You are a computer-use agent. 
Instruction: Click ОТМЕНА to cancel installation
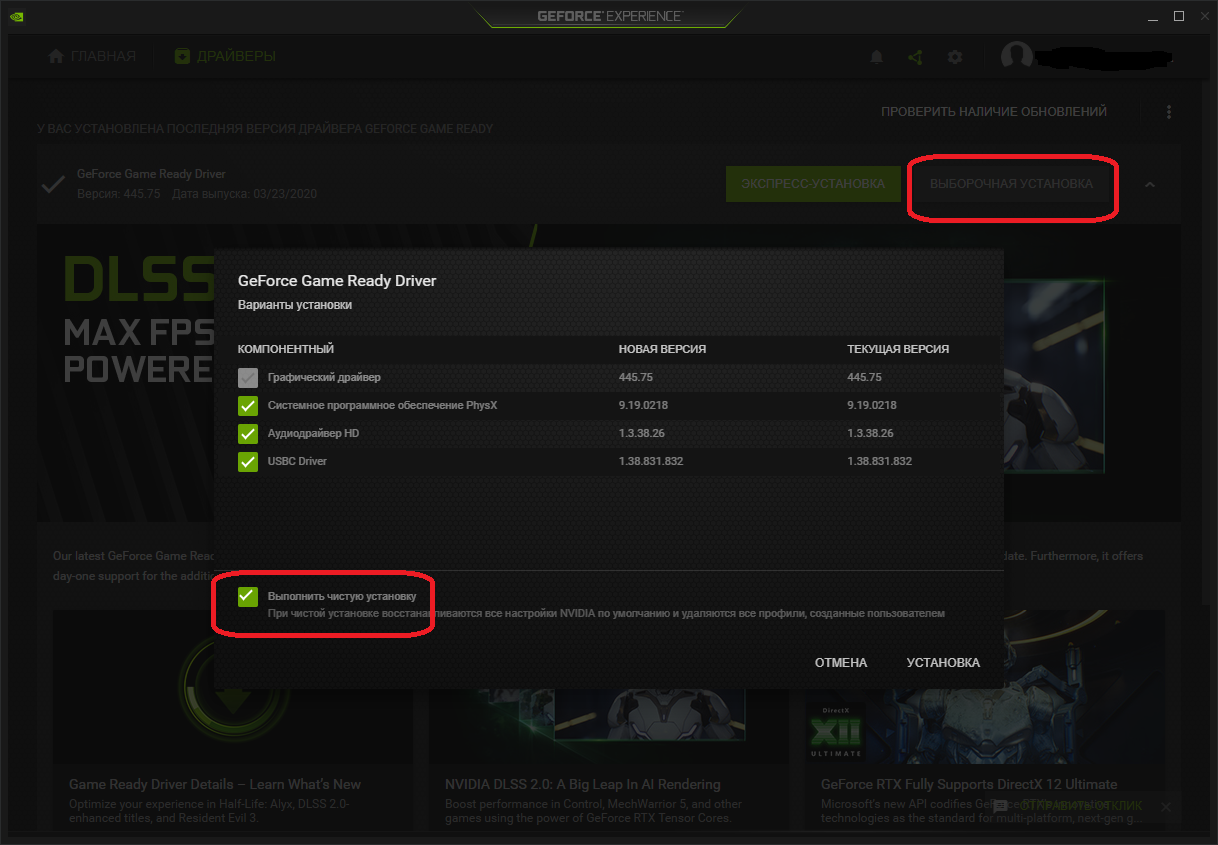pyautogui.click(x=840, y=663)
